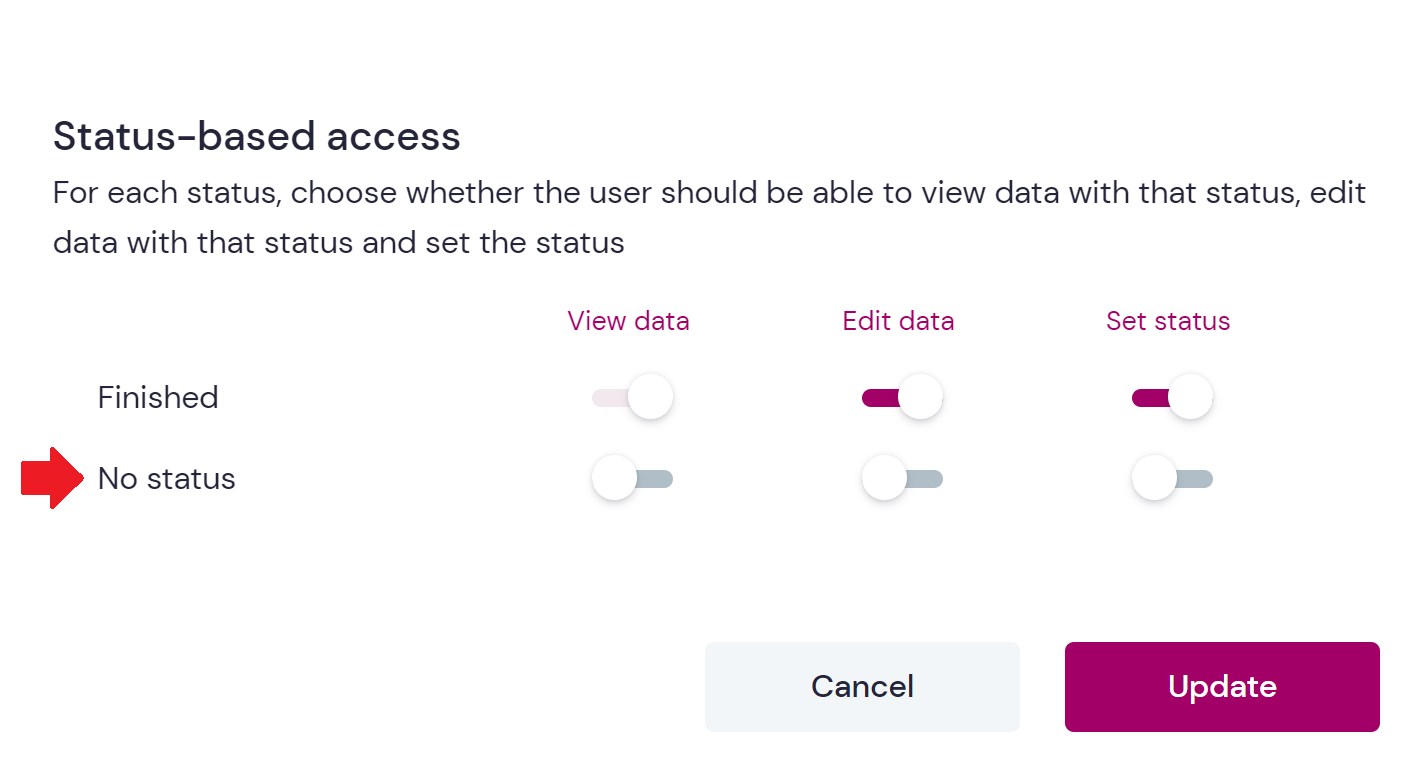The height and width of the screenshot is (763, 1416).
Task: Enable View data for No status
Action: tap(632, 479)
